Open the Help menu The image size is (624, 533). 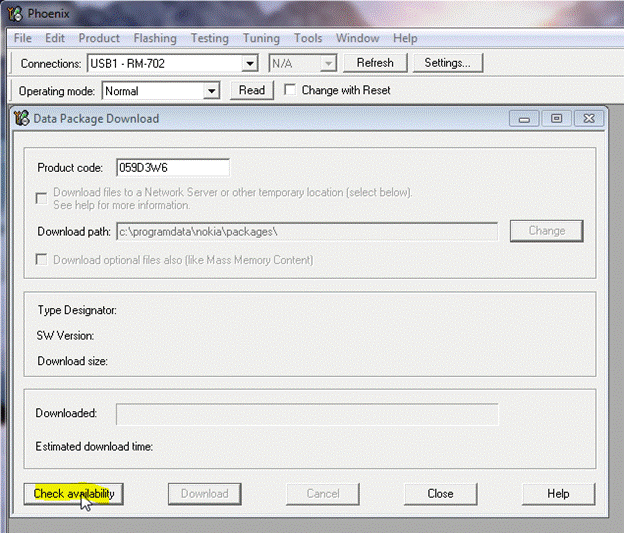[405, 38]
